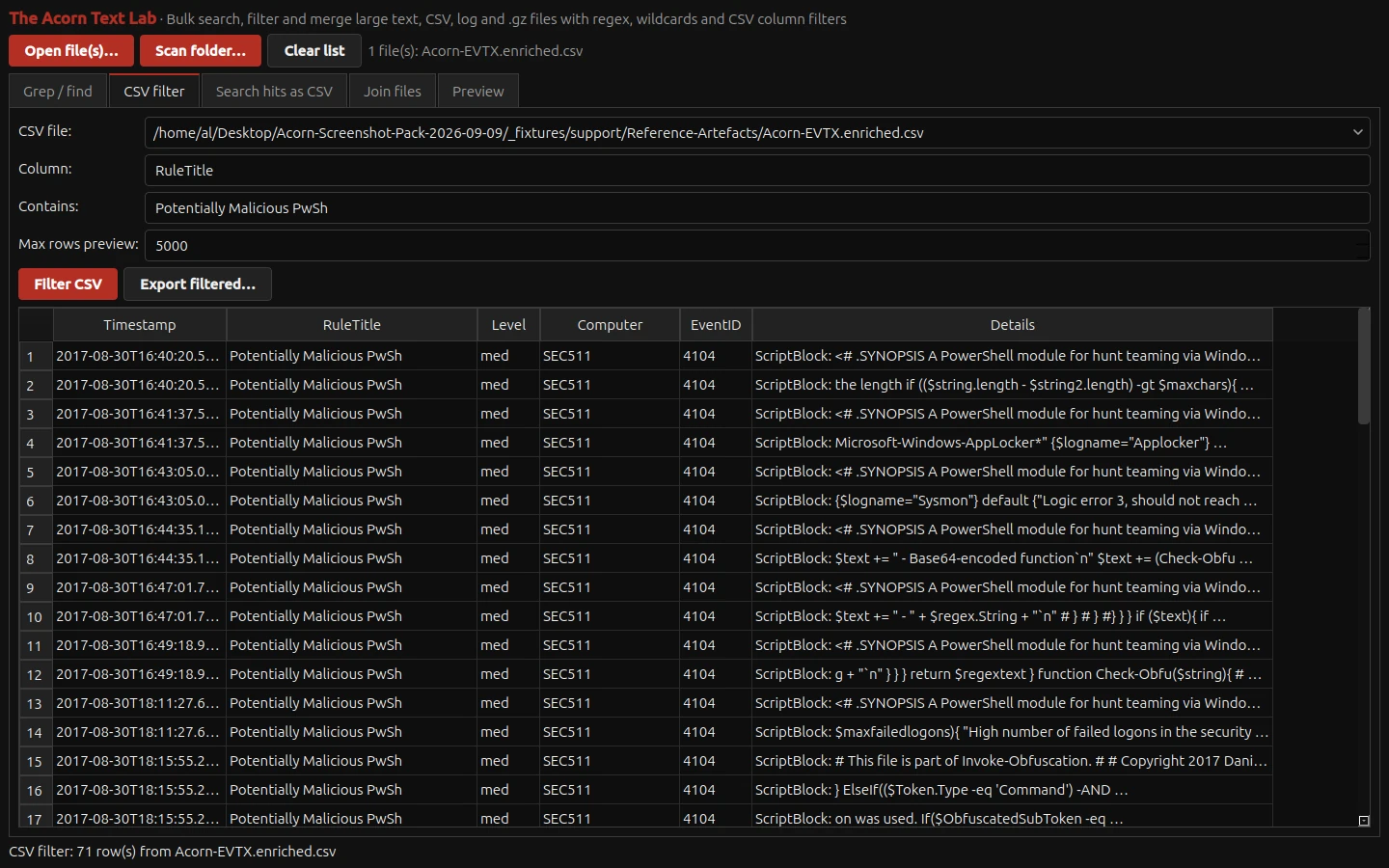The width and height of the screenshot is (1389, 868).
Task: Click Details cell 'the length if' in row 2
Action: [1013, 385]
